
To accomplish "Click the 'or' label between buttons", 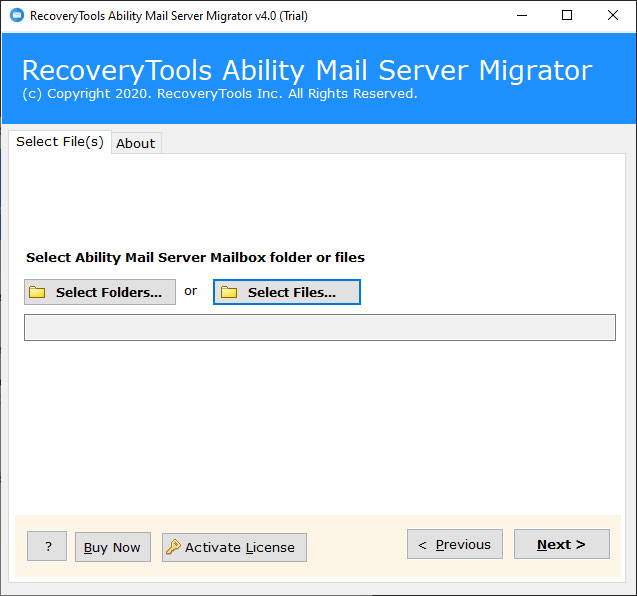I will click(x=191, y=291).
